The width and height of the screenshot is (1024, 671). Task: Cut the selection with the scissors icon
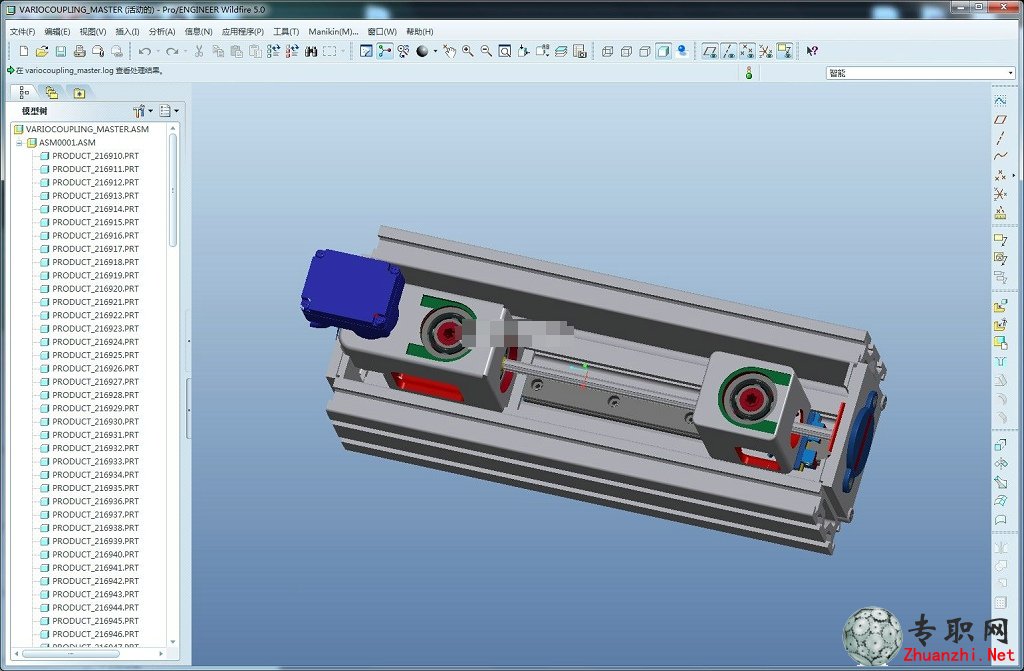(199, 51)
